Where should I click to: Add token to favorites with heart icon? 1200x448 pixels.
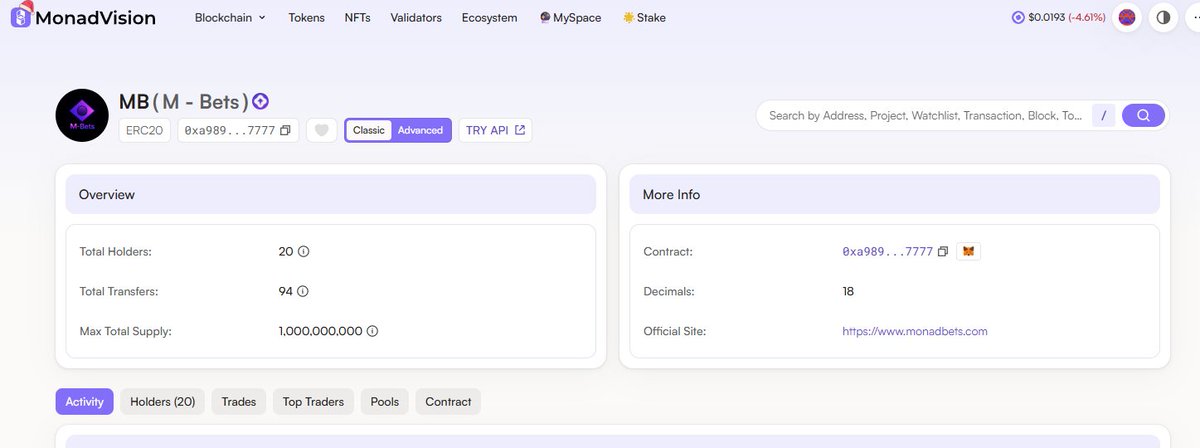click(321, 130)
